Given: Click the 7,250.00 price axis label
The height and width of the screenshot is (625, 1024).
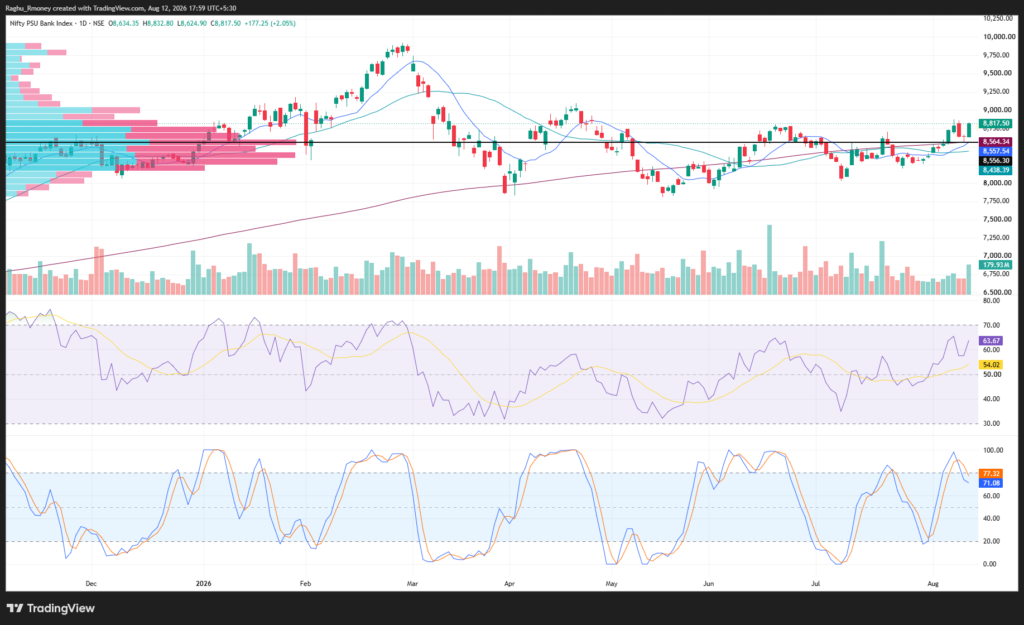Looking at the screenshot, I should click(x=997, y=237).
